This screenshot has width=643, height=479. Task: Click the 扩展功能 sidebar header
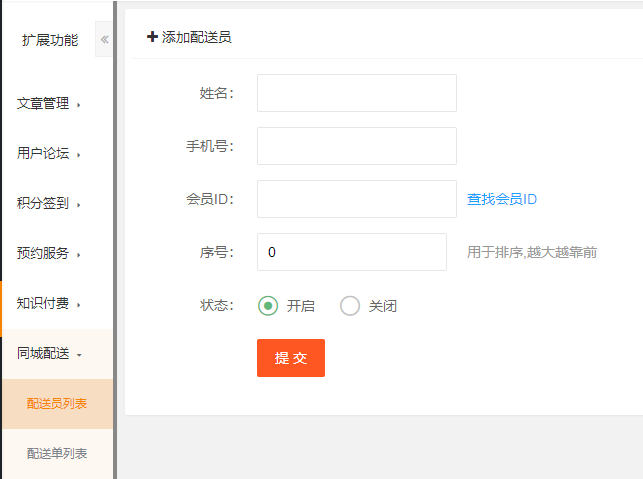pyautogui.click(x=50, y=40)
